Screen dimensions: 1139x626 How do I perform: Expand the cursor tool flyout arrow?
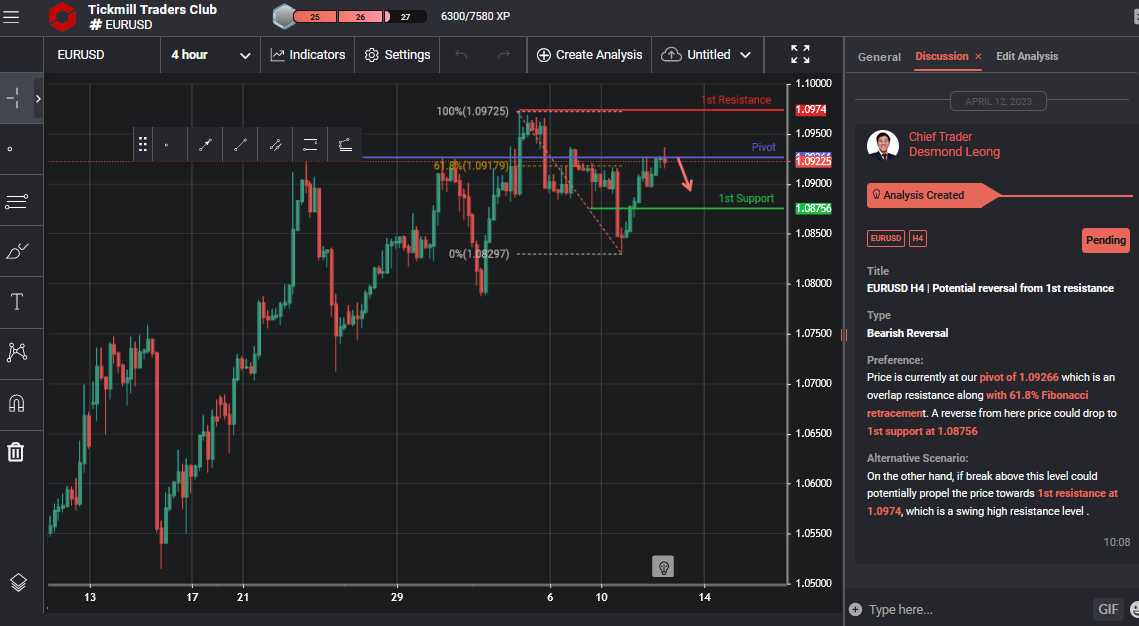(38, 98)
